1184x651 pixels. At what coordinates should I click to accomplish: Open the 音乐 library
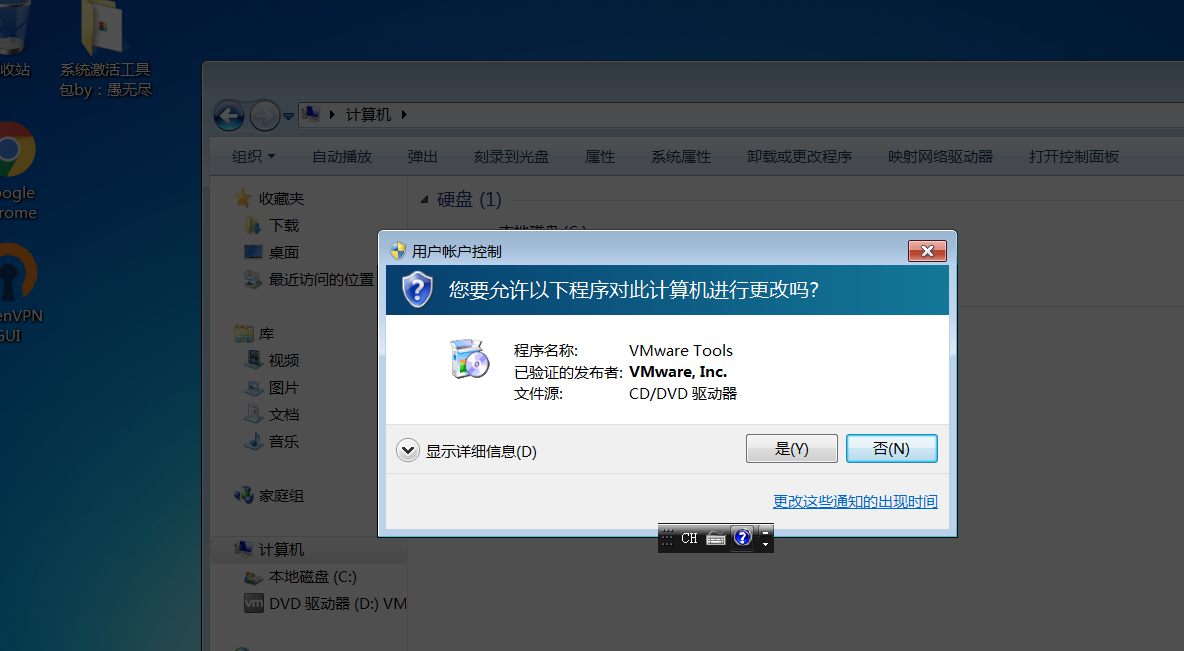[284, 442]
